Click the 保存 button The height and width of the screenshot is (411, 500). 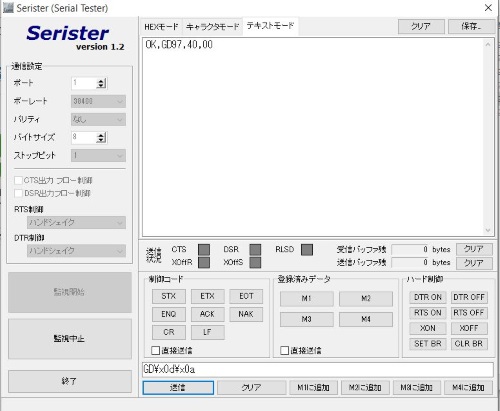click(471, 26)
